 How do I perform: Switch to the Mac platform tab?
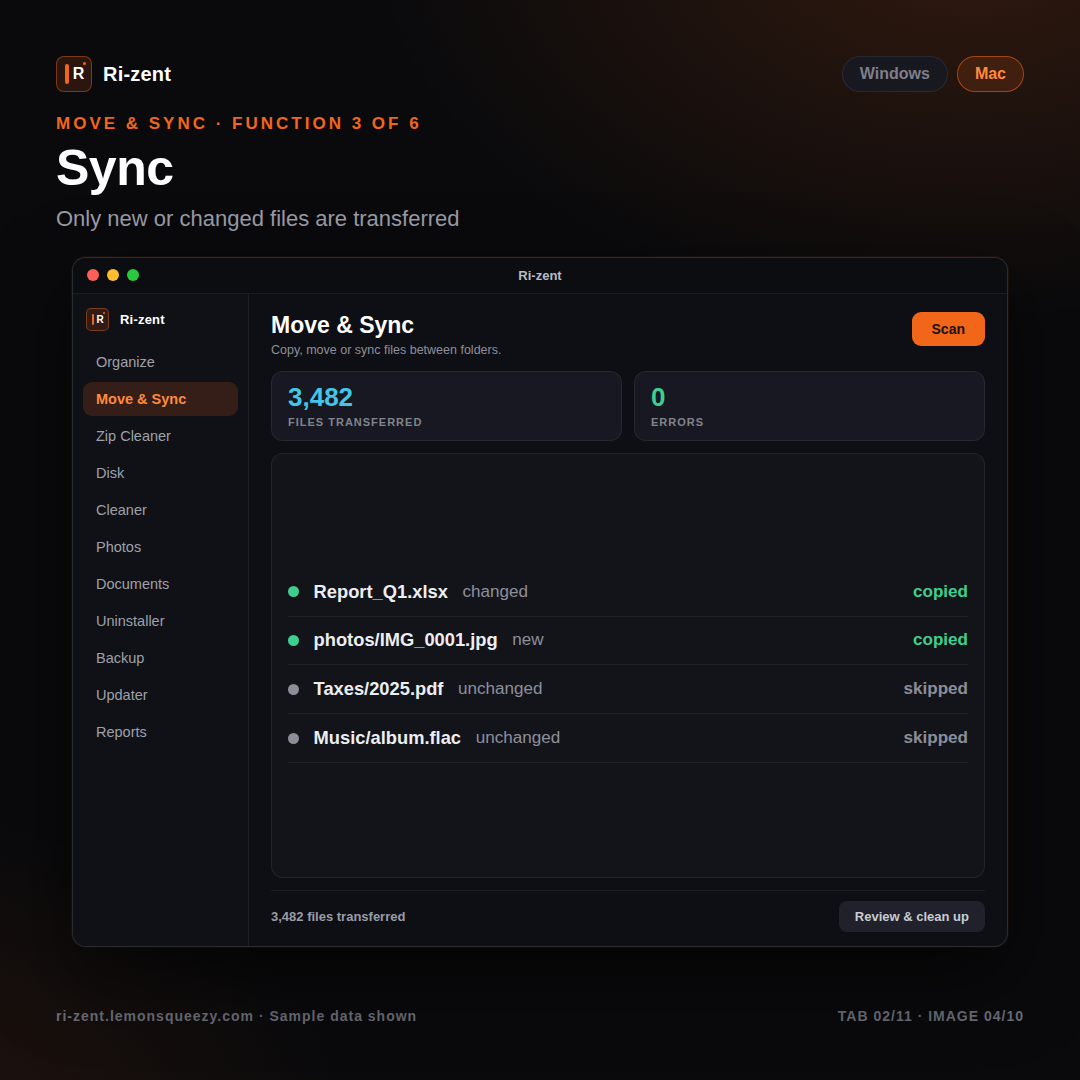click(990, 74)
